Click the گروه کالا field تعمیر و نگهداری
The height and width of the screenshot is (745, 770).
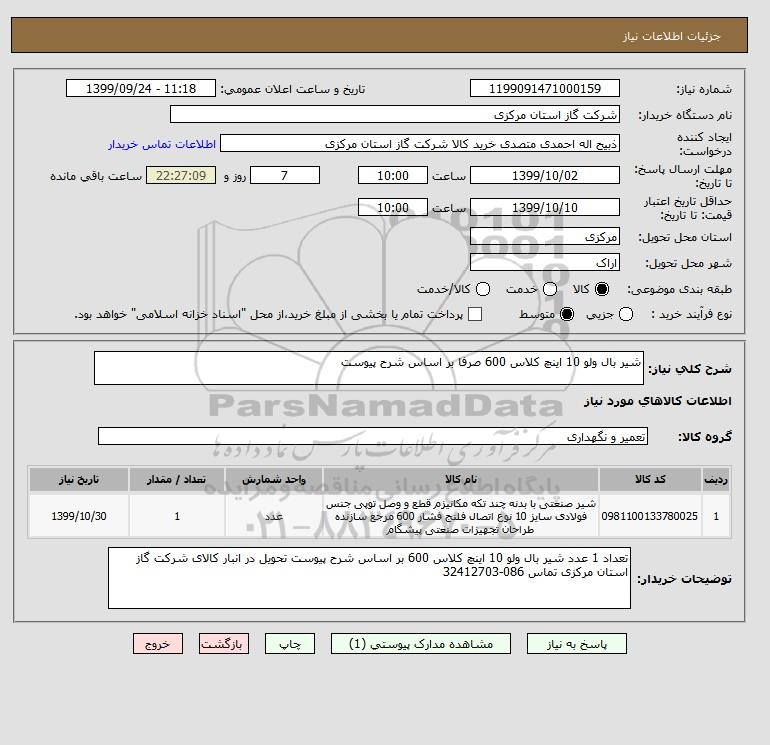point(373,436)
